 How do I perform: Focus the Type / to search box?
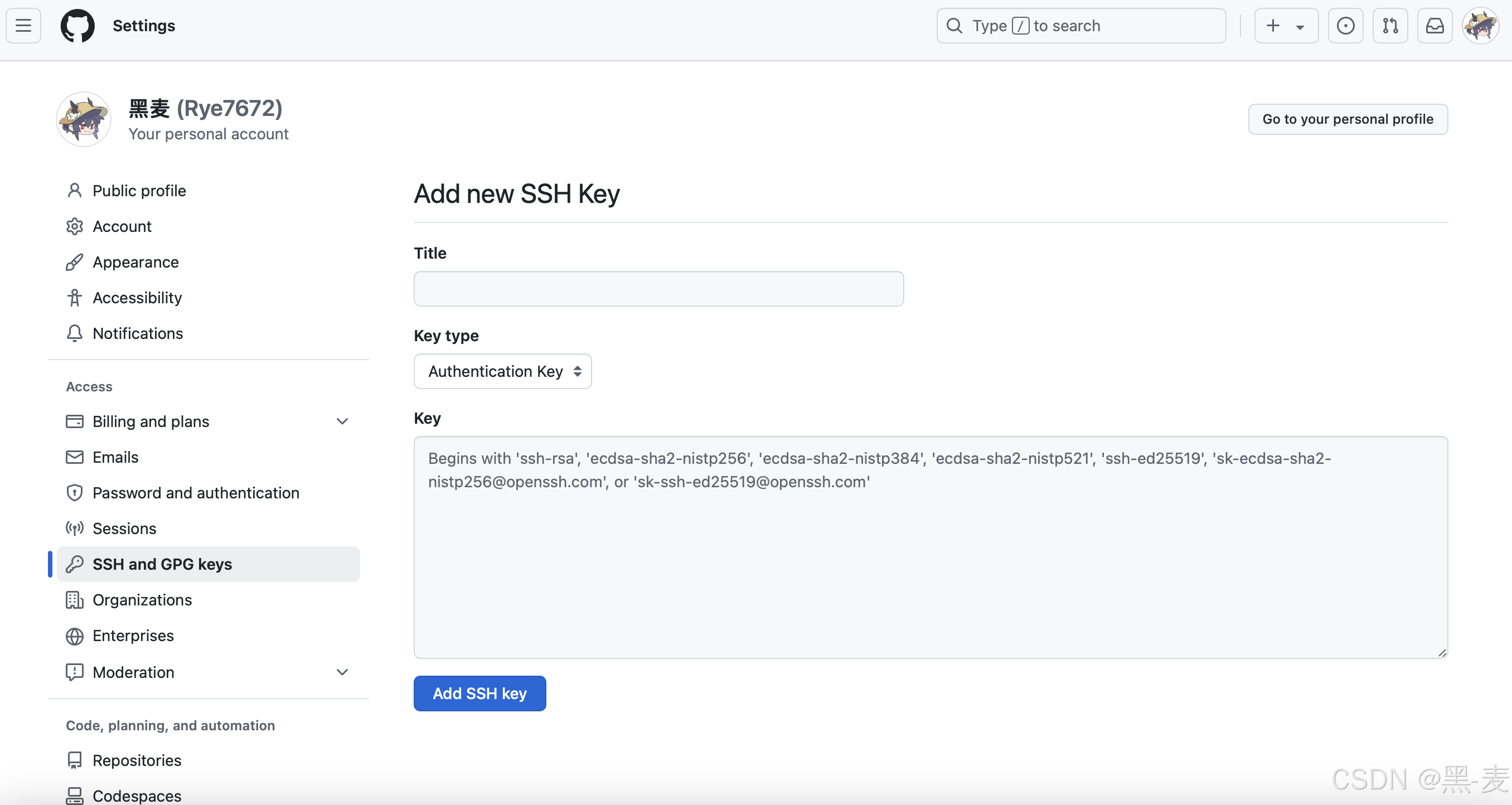(1081, 26)
